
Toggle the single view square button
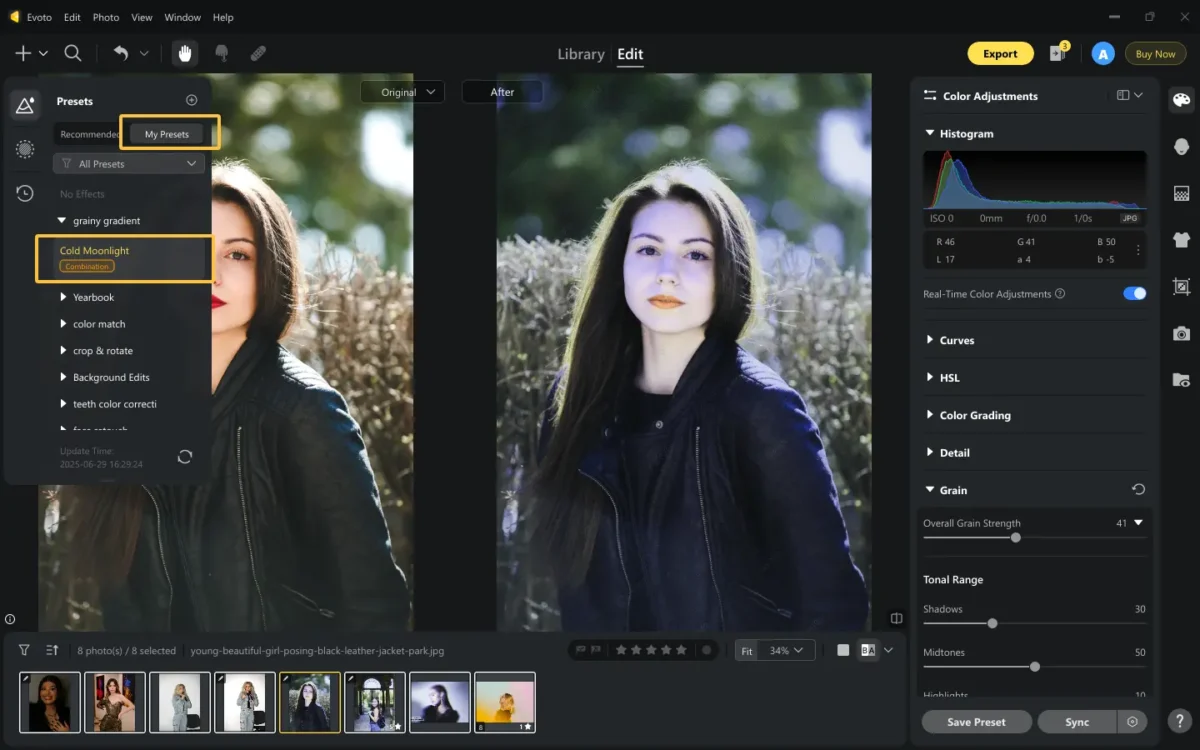pos(843,650)
